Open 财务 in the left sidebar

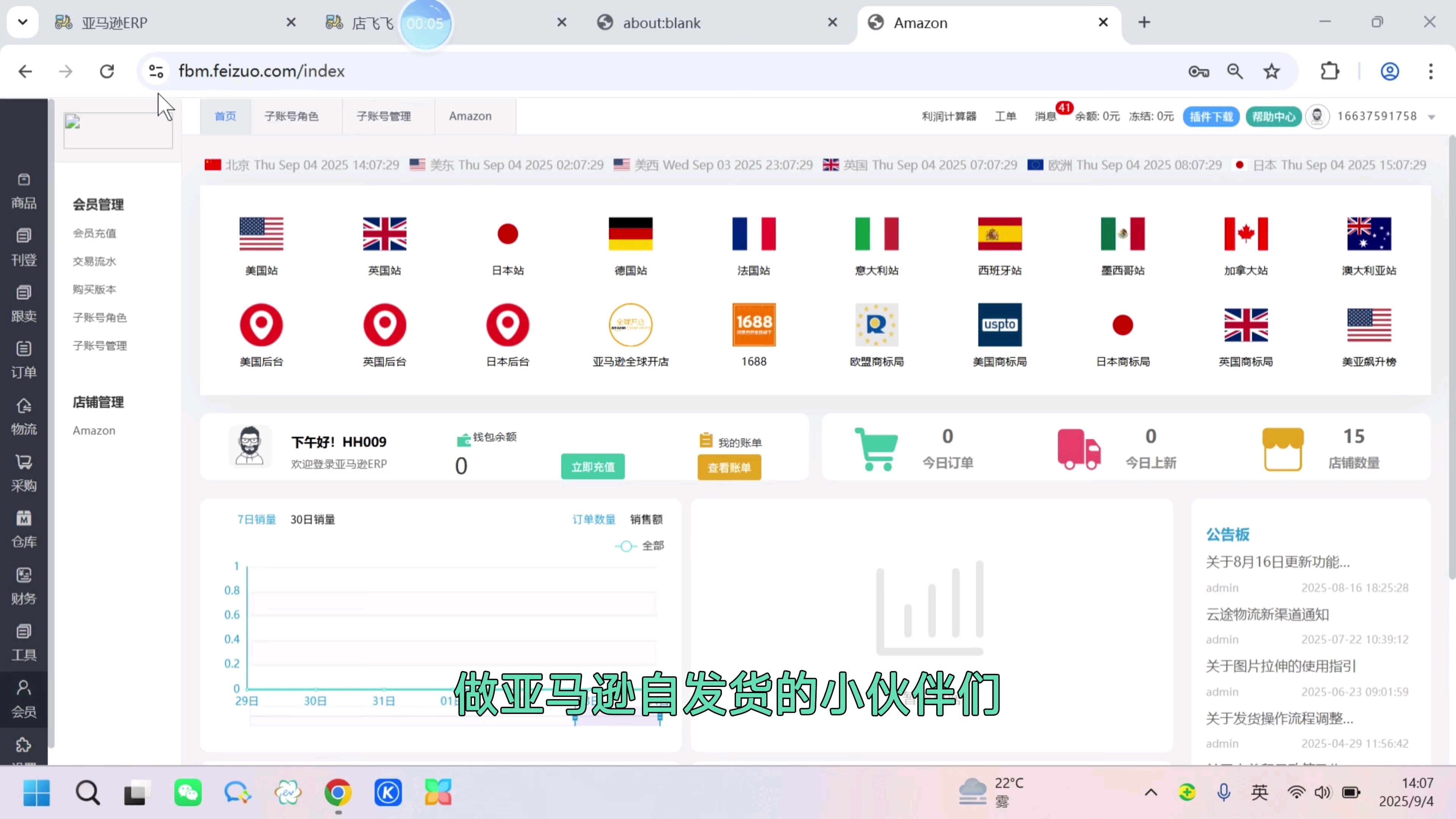point(24,587)
